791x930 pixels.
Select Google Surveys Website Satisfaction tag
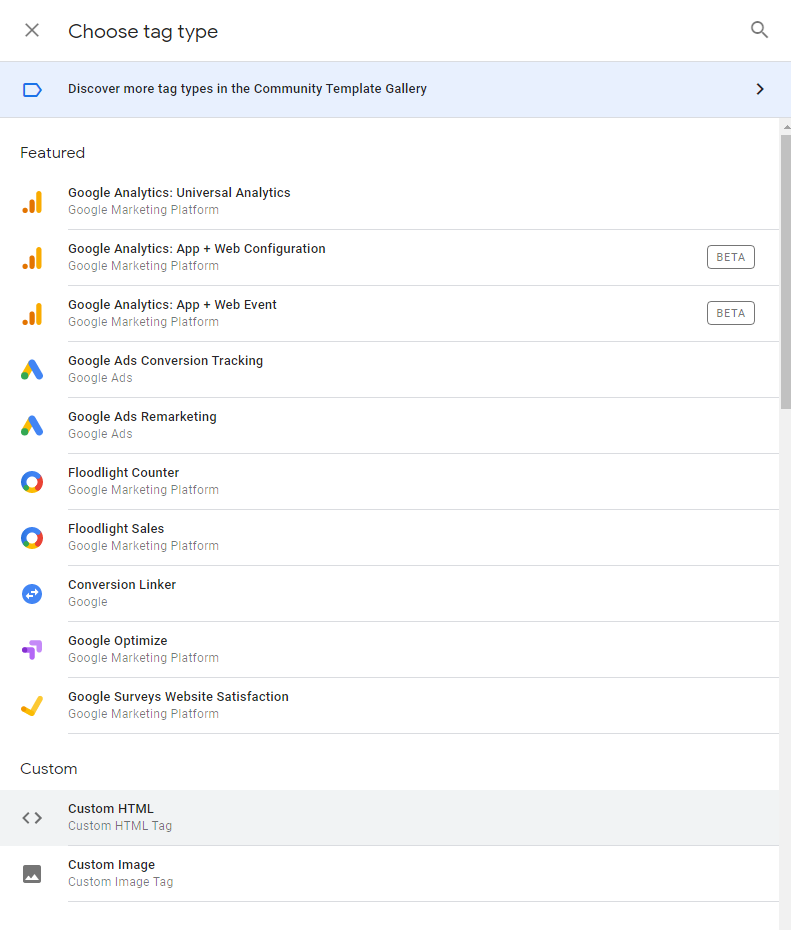pos(389,706)
